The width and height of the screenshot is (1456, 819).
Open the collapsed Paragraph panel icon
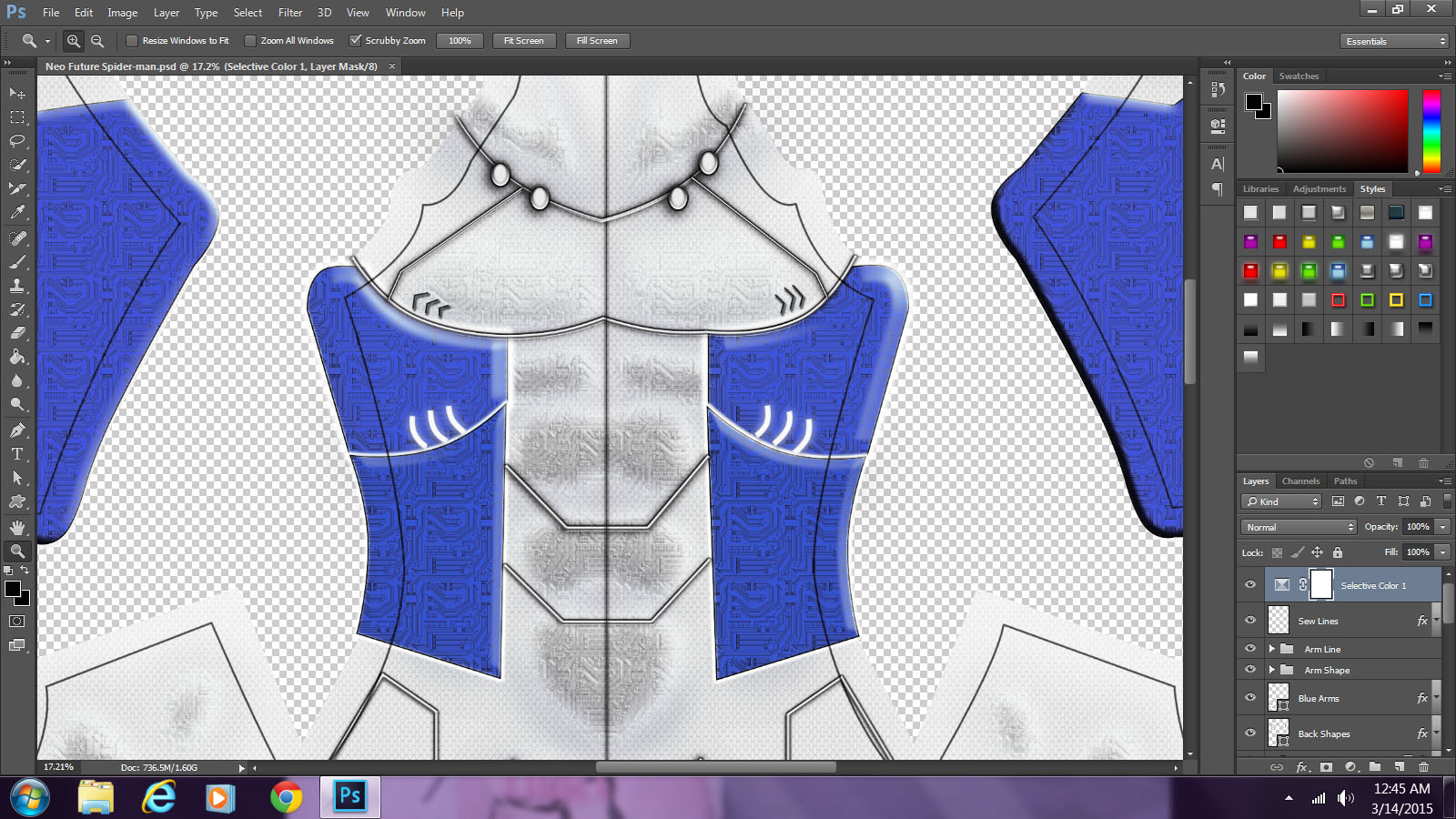[x=1218, y=189]
